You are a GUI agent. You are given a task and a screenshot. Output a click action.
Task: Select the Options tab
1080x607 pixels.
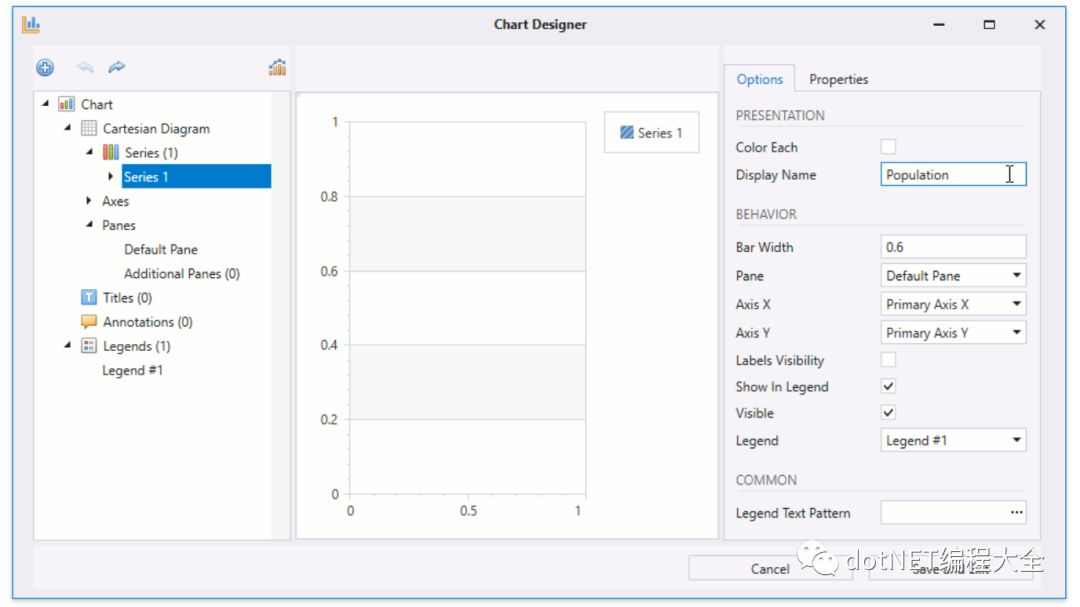(x=760, y=79)
